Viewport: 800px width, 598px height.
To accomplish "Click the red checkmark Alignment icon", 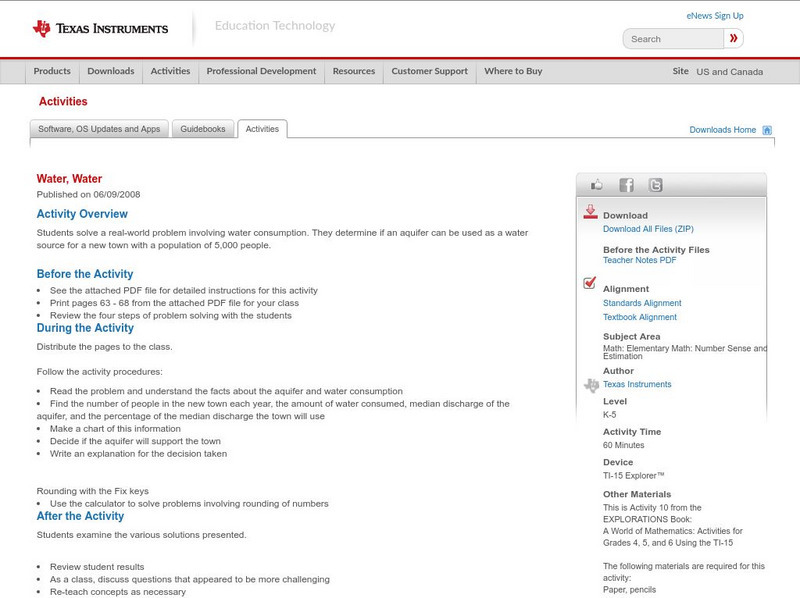I will (589, 284).
